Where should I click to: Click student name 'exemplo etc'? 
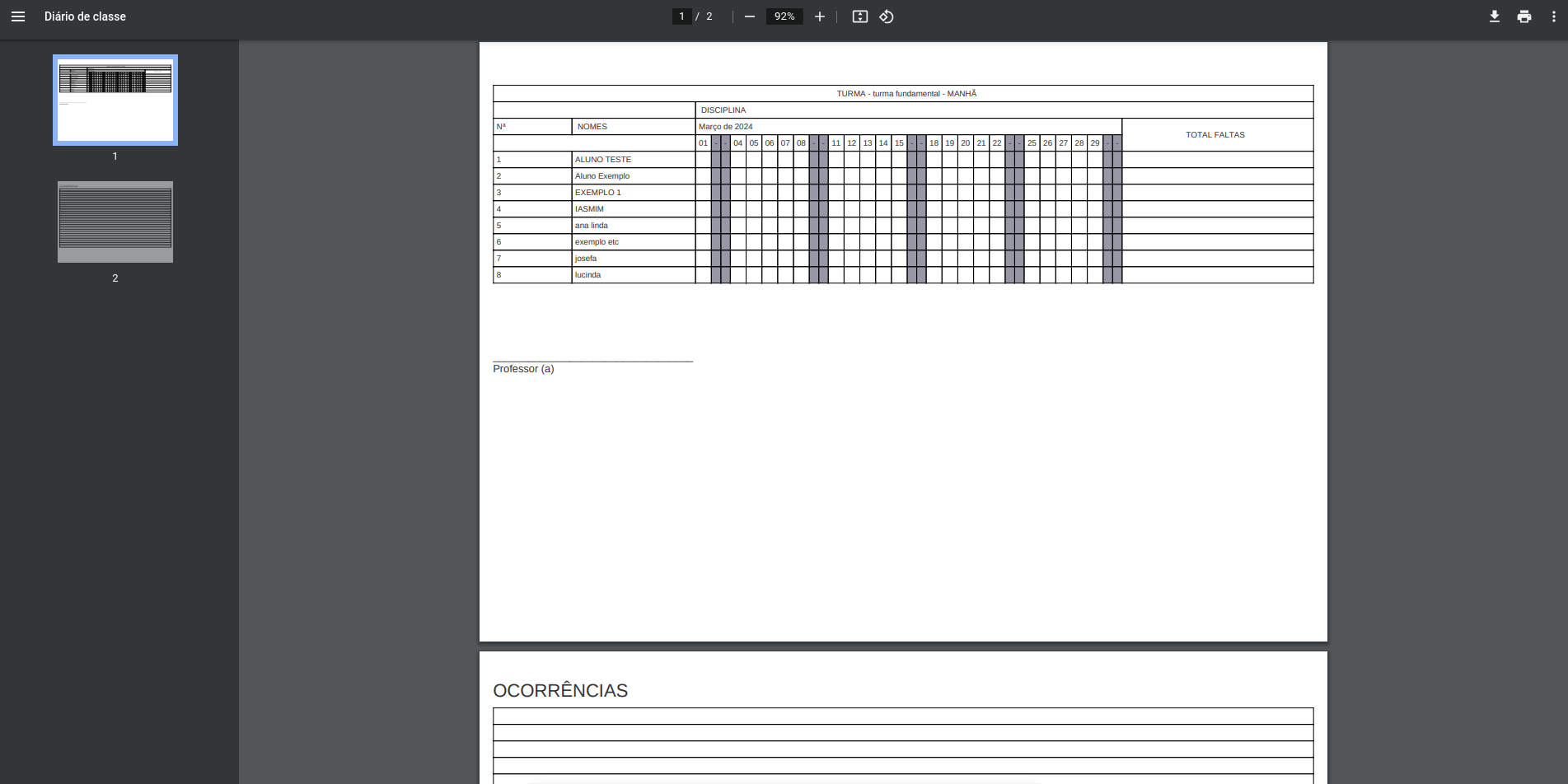click(x=597, y=242)
